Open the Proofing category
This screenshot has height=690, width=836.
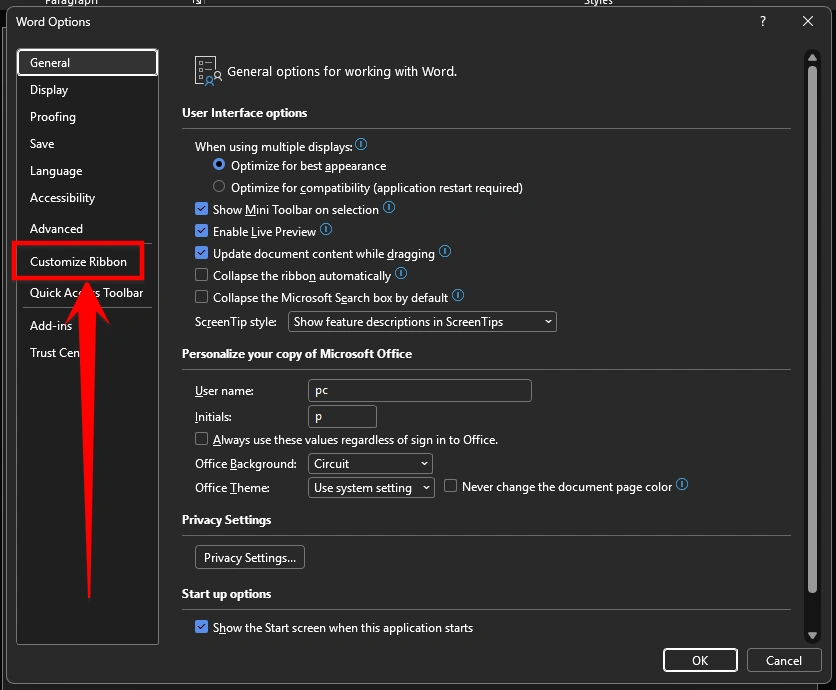[x=87, y=117]
